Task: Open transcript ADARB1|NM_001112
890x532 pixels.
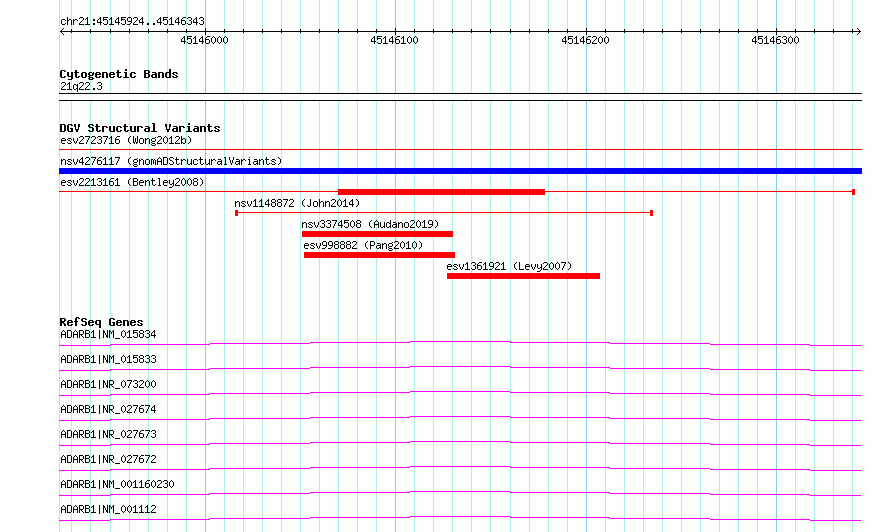Action: pos(108,509)
